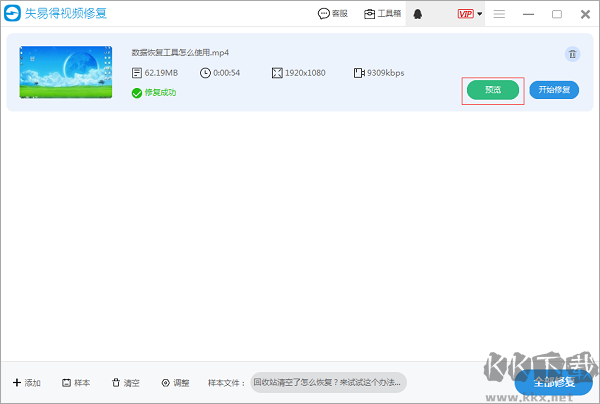Image resolution: width=600 pixels, height=404 pixels.
Task: Open the 调整 adjust settings
Action: point(175,383)
